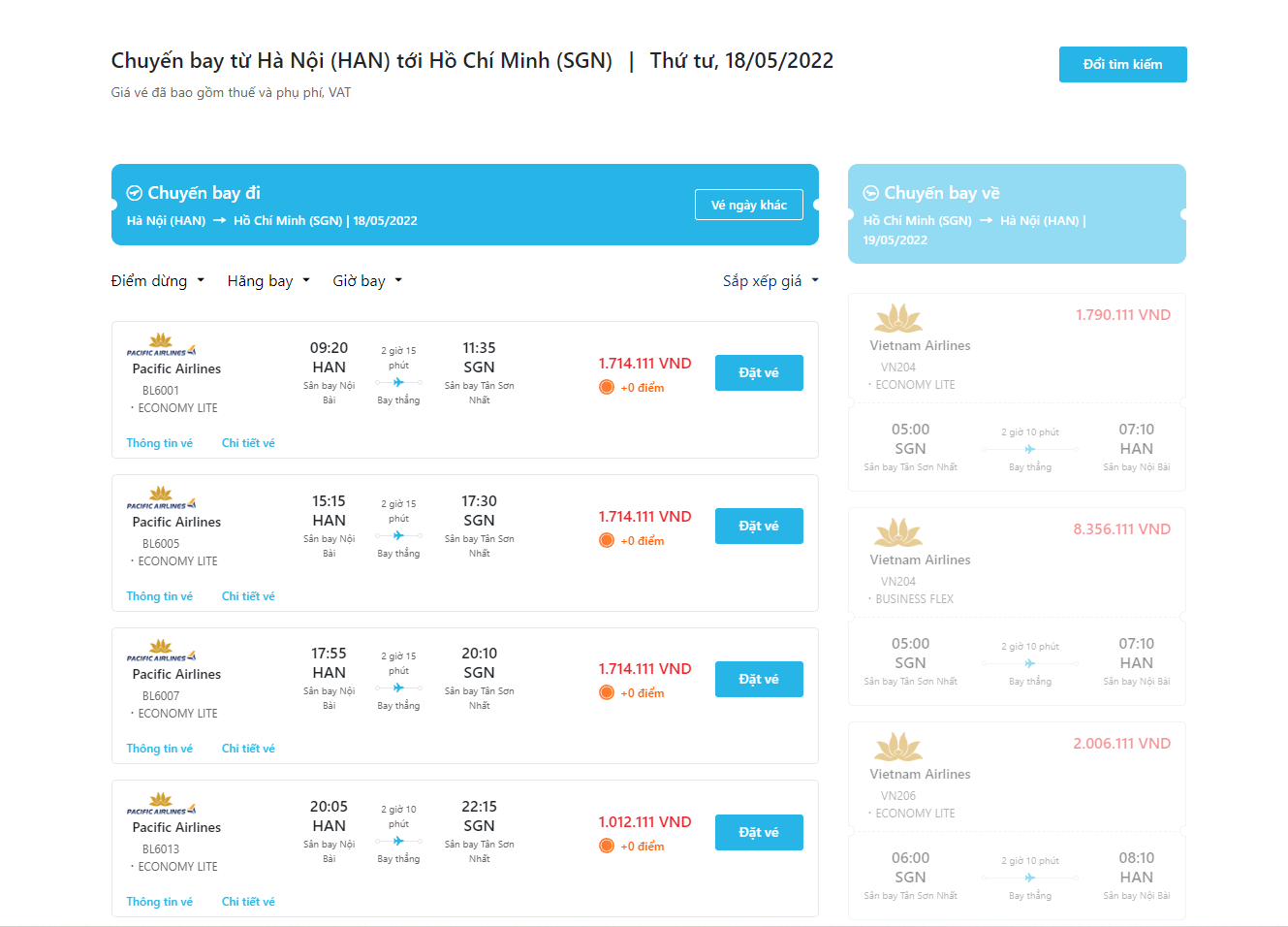Click the plane icon on the 15:15 flight route
This screenshot has height=927, width=1288.
point(398,536)
